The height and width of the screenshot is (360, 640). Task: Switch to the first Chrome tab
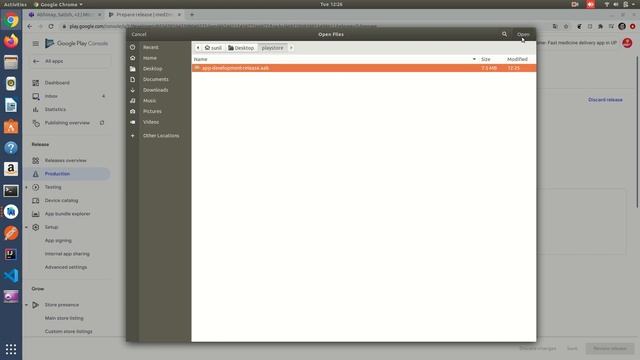coord(64,15)
